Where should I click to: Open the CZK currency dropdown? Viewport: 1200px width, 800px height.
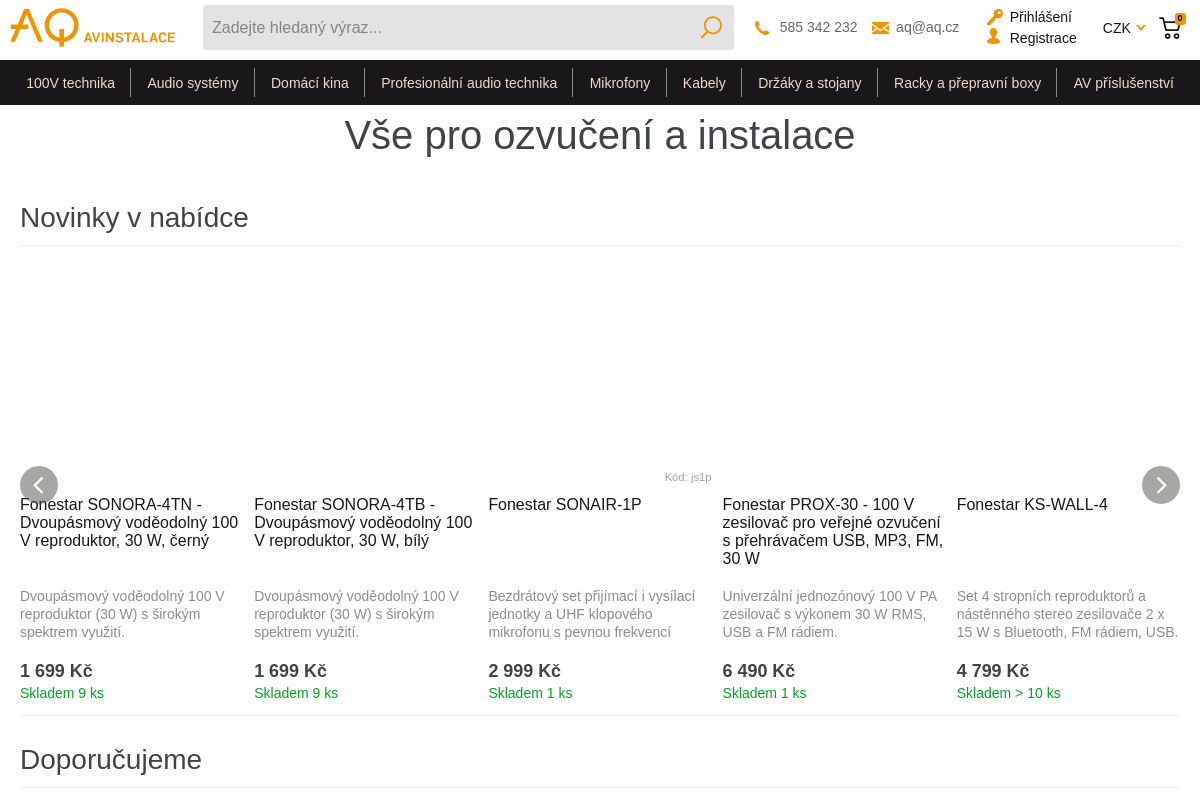click(x=1124, y=28)
